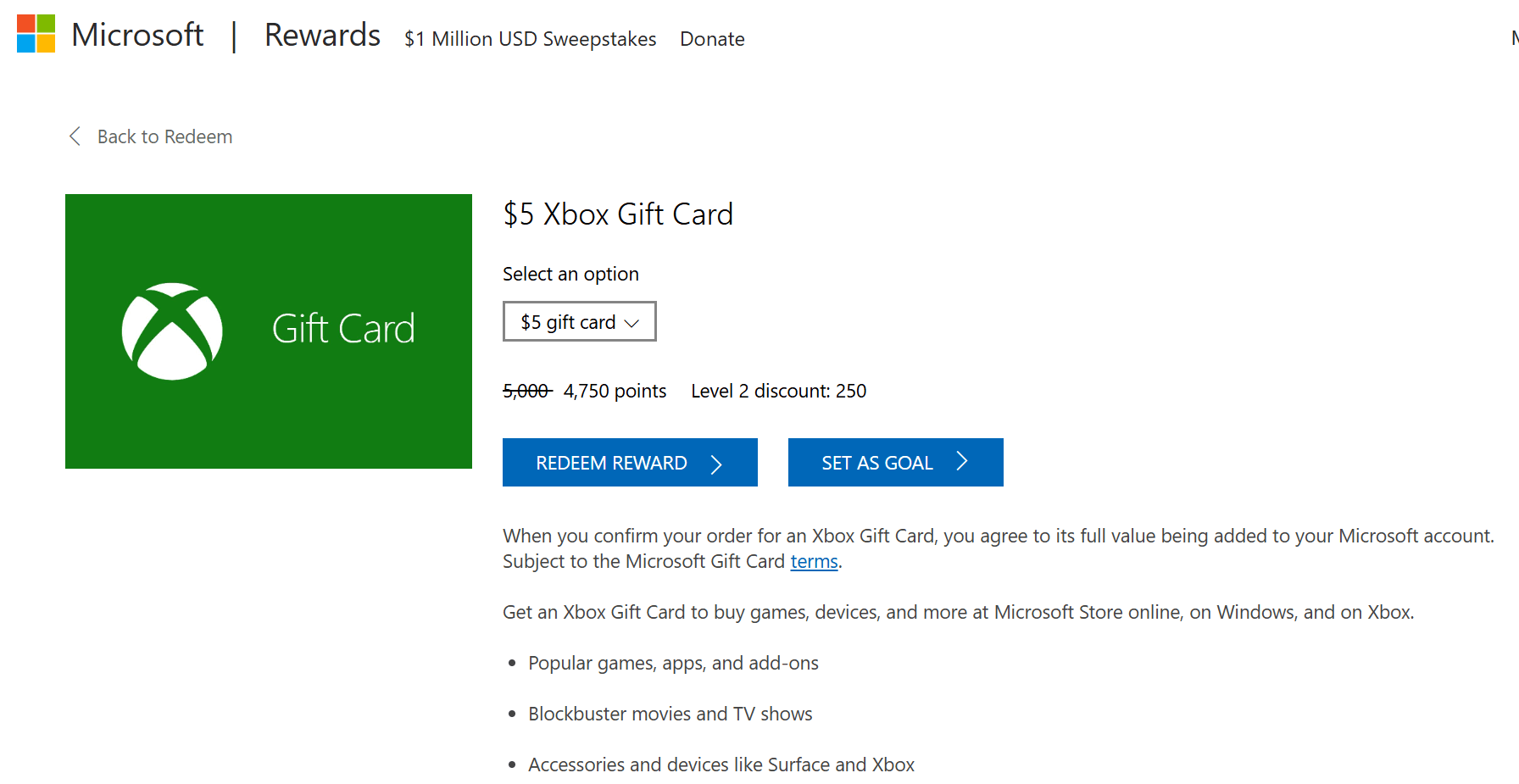Expand the Select an option combo box
The height and width of the screenshot is (784, 1519).
tap(579, 321)
